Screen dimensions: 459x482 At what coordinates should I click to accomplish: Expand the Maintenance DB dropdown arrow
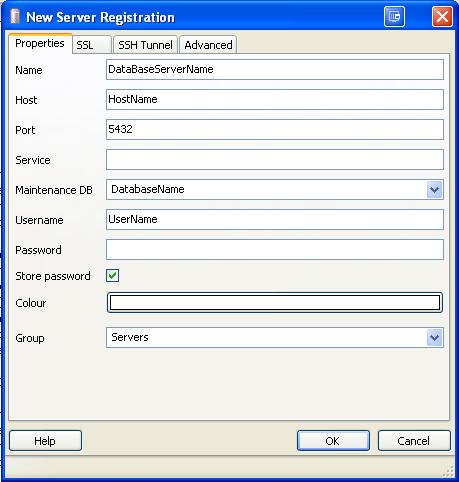pyautogui.click(x=434, y=189)
